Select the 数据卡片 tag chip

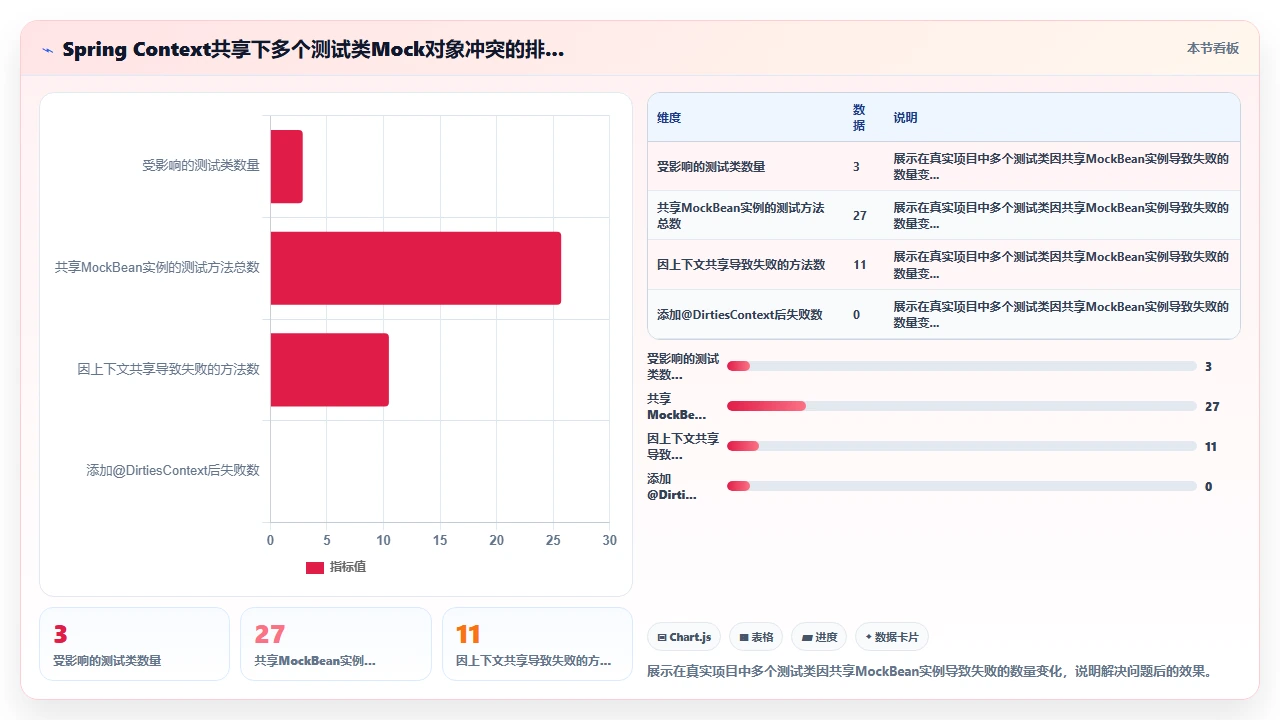coord(892,637)
